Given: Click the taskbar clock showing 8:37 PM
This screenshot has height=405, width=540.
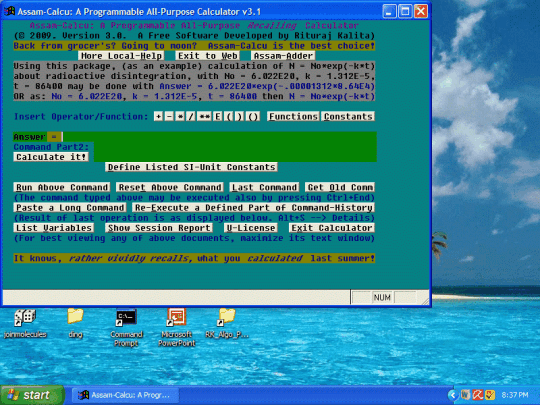Looking at the screenshot, I should point(515,395).
